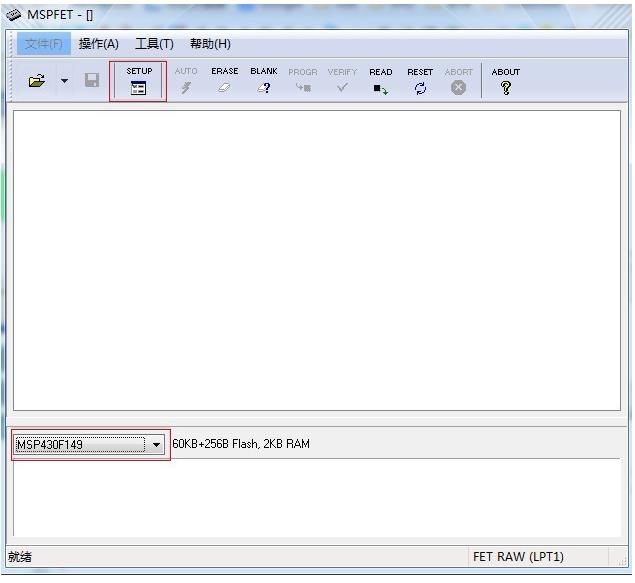
Task: Click the RESET device icon
Action: point(420,81)
